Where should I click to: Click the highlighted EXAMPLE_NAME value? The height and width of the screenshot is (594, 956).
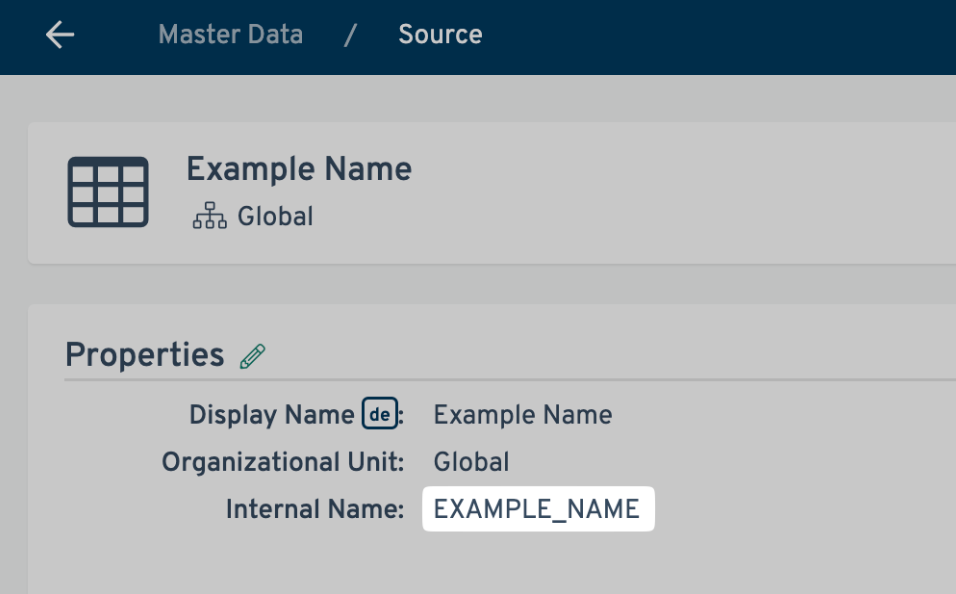[537, 509]
